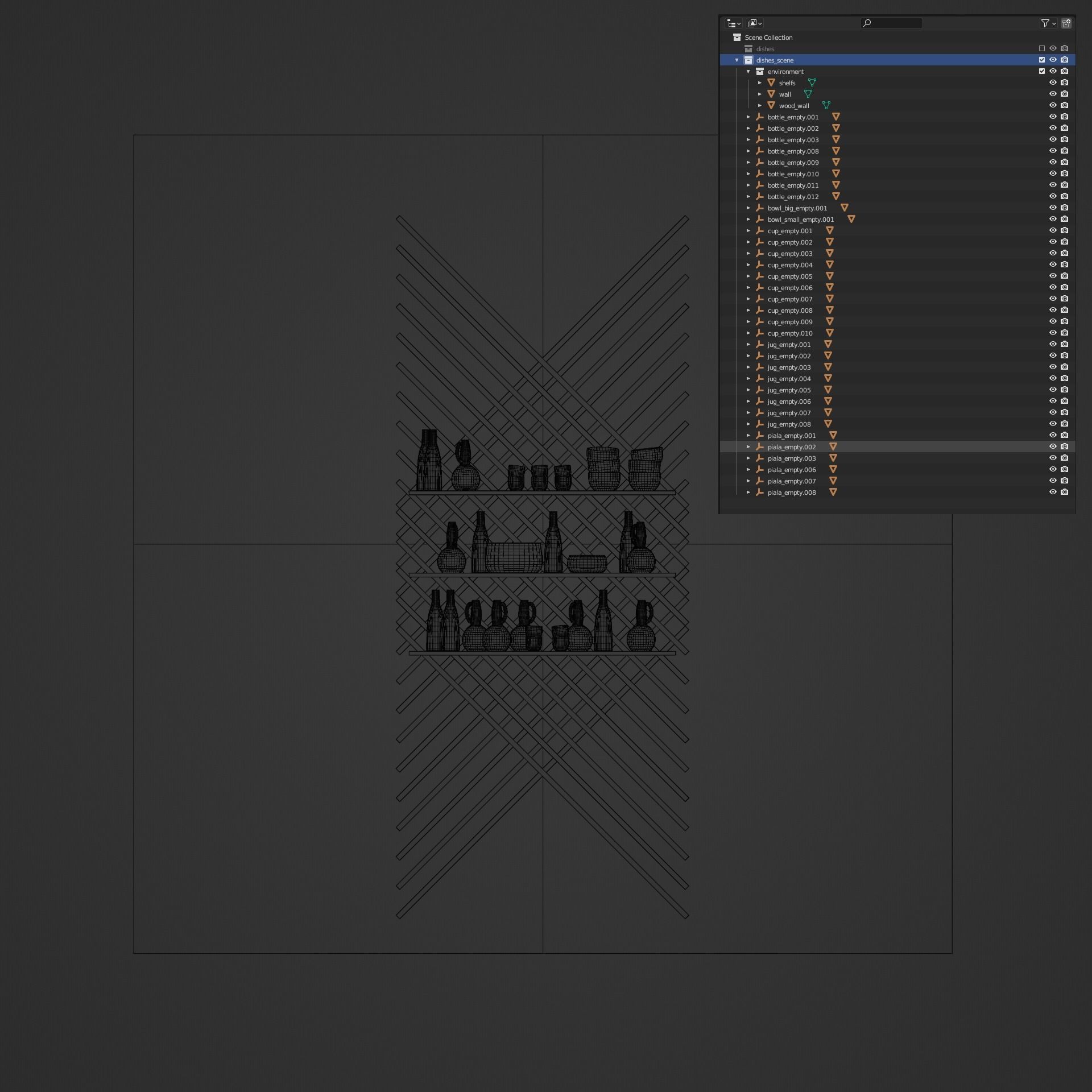The image size is (1092, 1092).
Task: Select cup_empty.005 in the outliner
Action: coord(790,276)
